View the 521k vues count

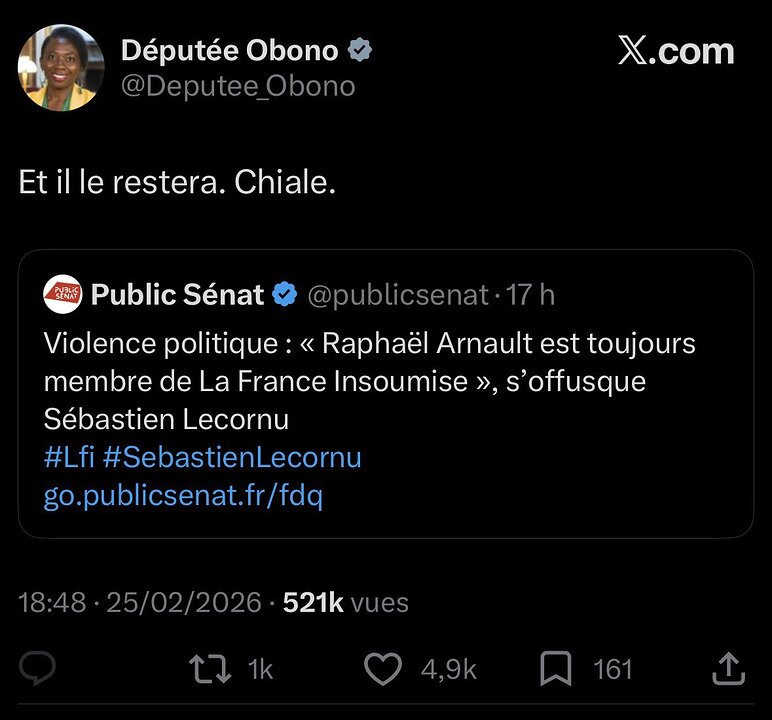pyautogui.click(x=346, y=602)
